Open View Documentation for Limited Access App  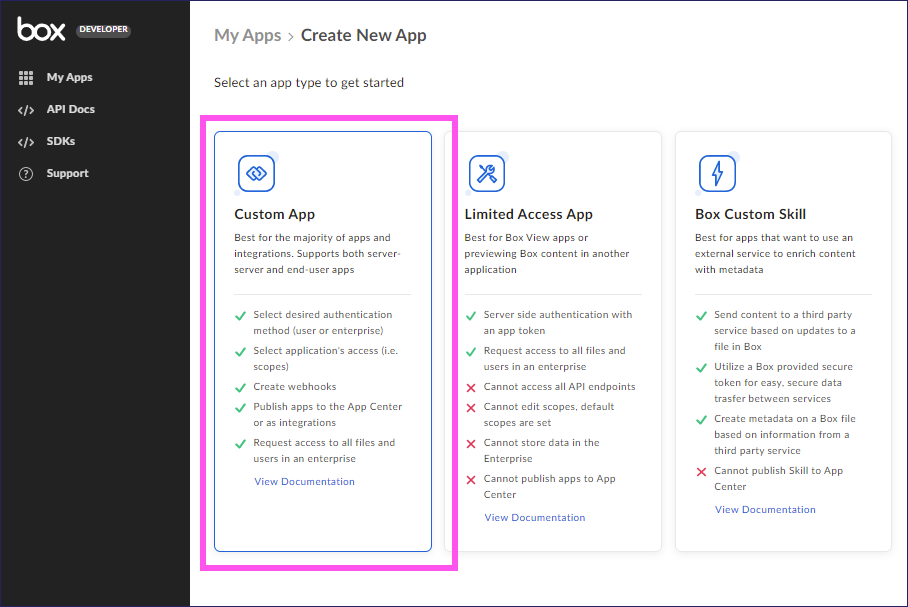[534, 517]
